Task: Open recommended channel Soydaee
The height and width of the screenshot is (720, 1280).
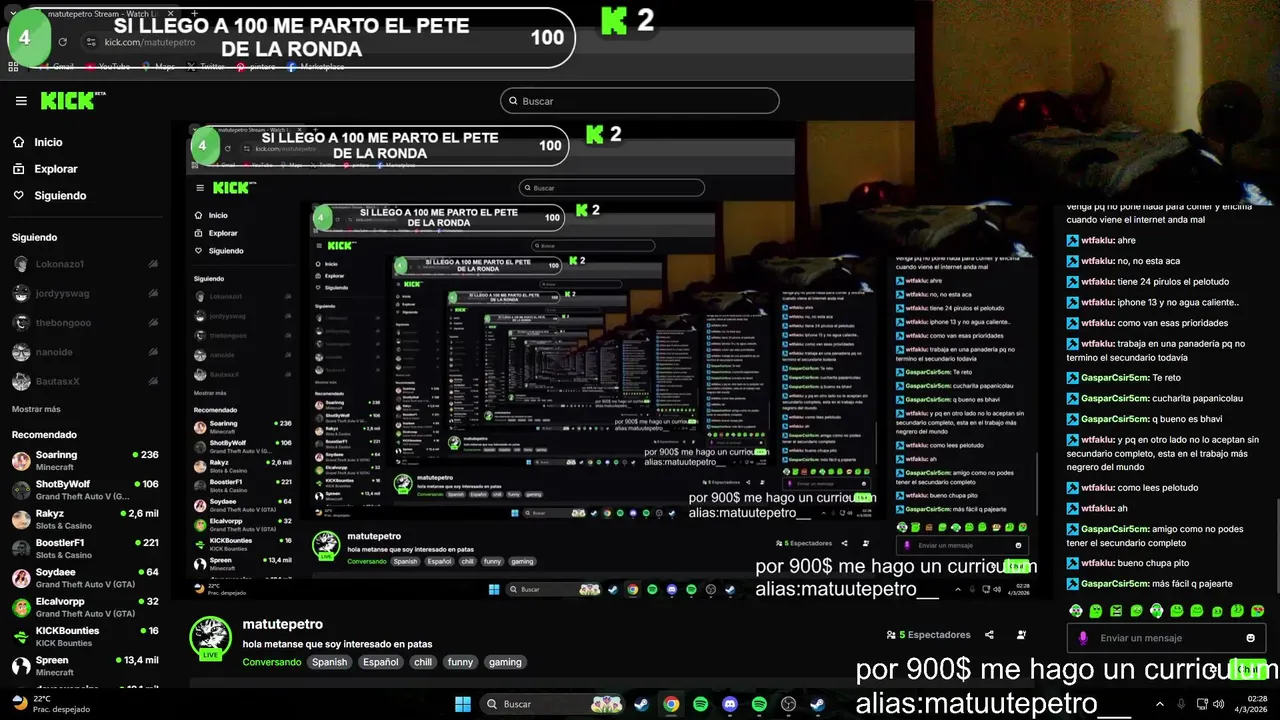Action: pos(85,578)
